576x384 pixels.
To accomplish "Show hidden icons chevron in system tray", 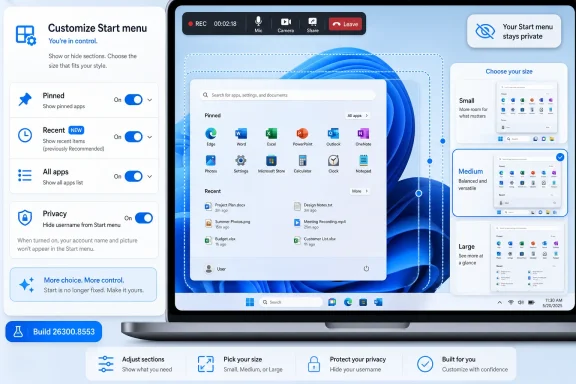I will click(x=500, y=302).
